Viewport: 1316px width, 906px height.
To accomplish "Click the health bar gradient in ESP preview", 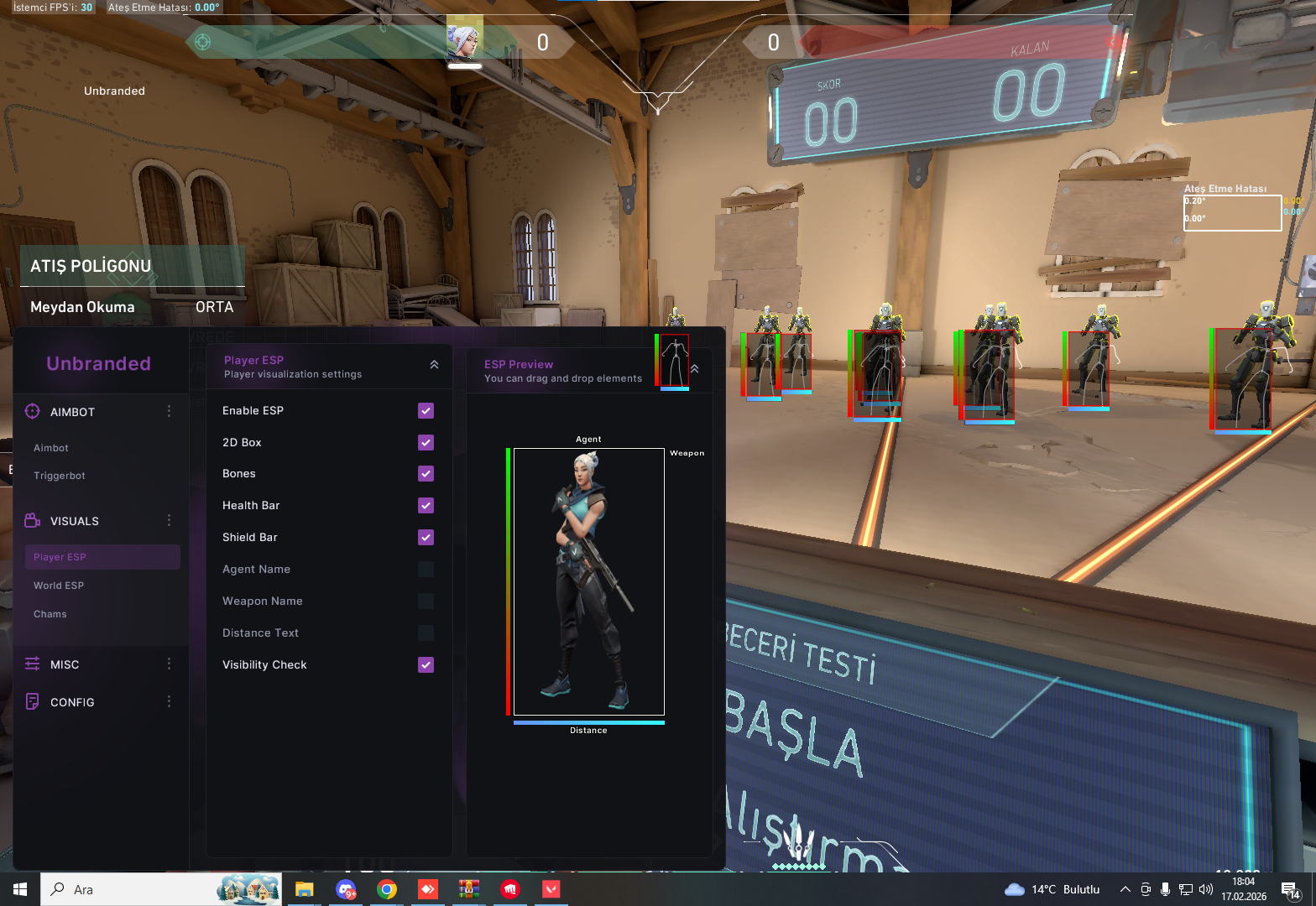I will tap(508, 581).
